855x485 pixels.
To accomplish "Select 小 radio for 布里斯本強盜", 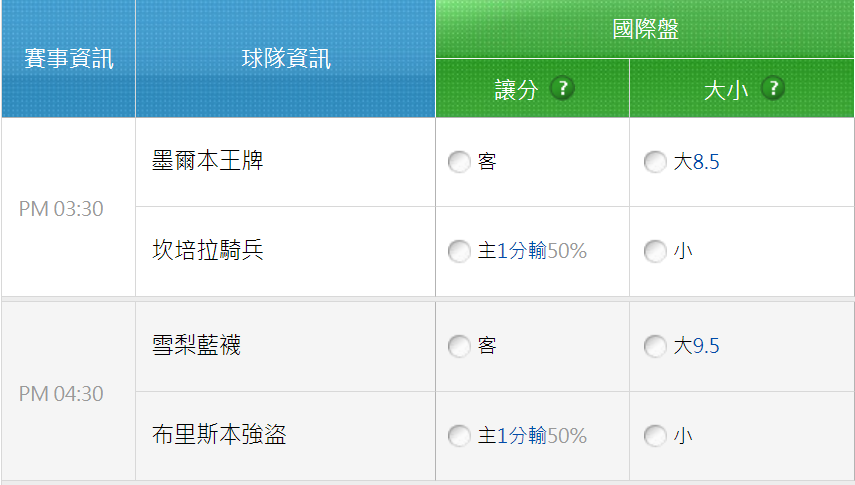I will point(655,436).
